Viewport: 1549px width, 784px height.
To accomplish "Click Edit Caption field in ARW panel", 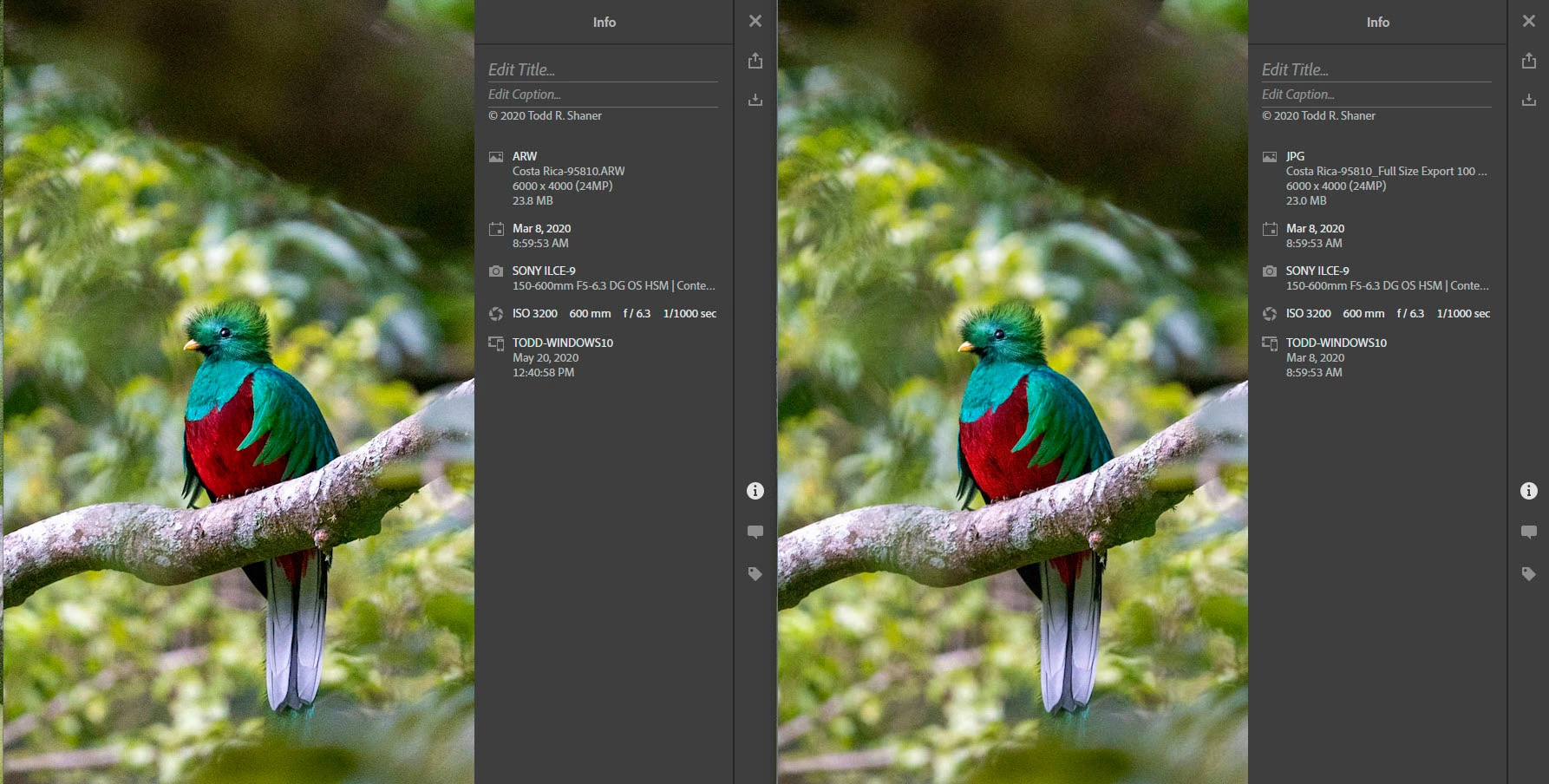I will click(x=603, y=95).
